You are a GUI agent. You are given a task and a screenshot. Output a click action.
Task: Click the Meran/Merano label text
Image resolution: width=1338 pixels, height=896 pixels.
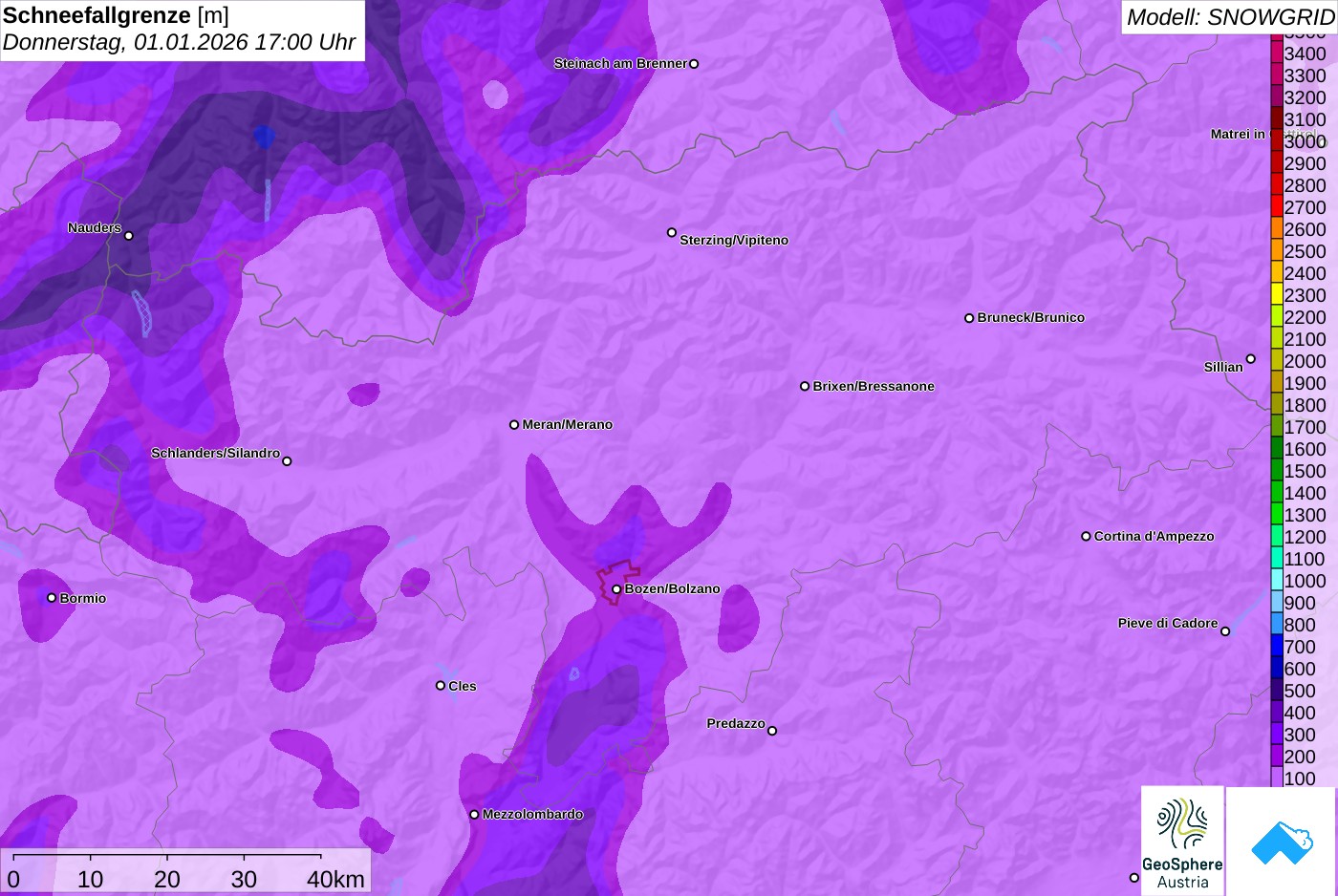568,425
